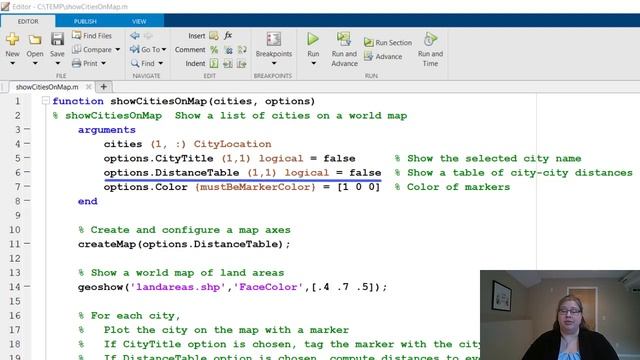Click the New file plus icon

coord(12,39)
